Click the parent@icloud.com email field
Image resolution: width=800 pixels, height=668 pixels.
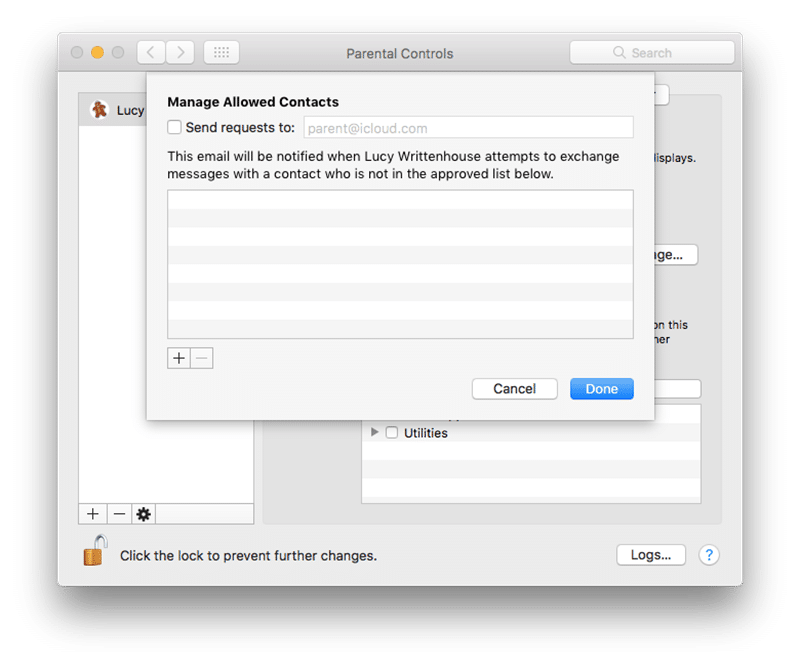coord(467,128)
